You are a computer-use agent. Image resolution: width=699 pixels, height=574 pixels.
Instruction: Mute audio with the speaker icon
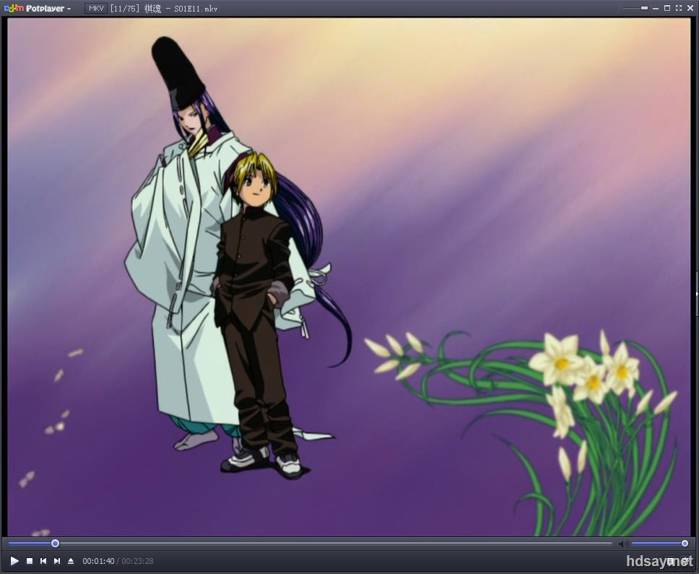tap(621, 544)
